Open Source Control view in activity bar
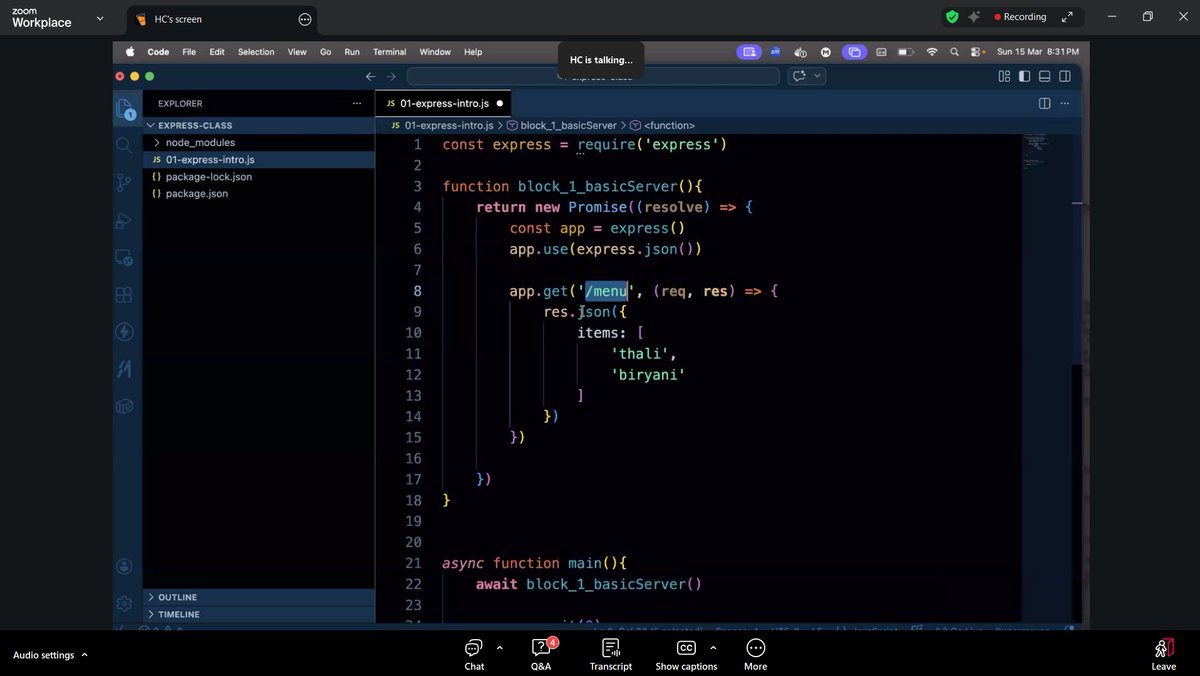 click(124, 182)
